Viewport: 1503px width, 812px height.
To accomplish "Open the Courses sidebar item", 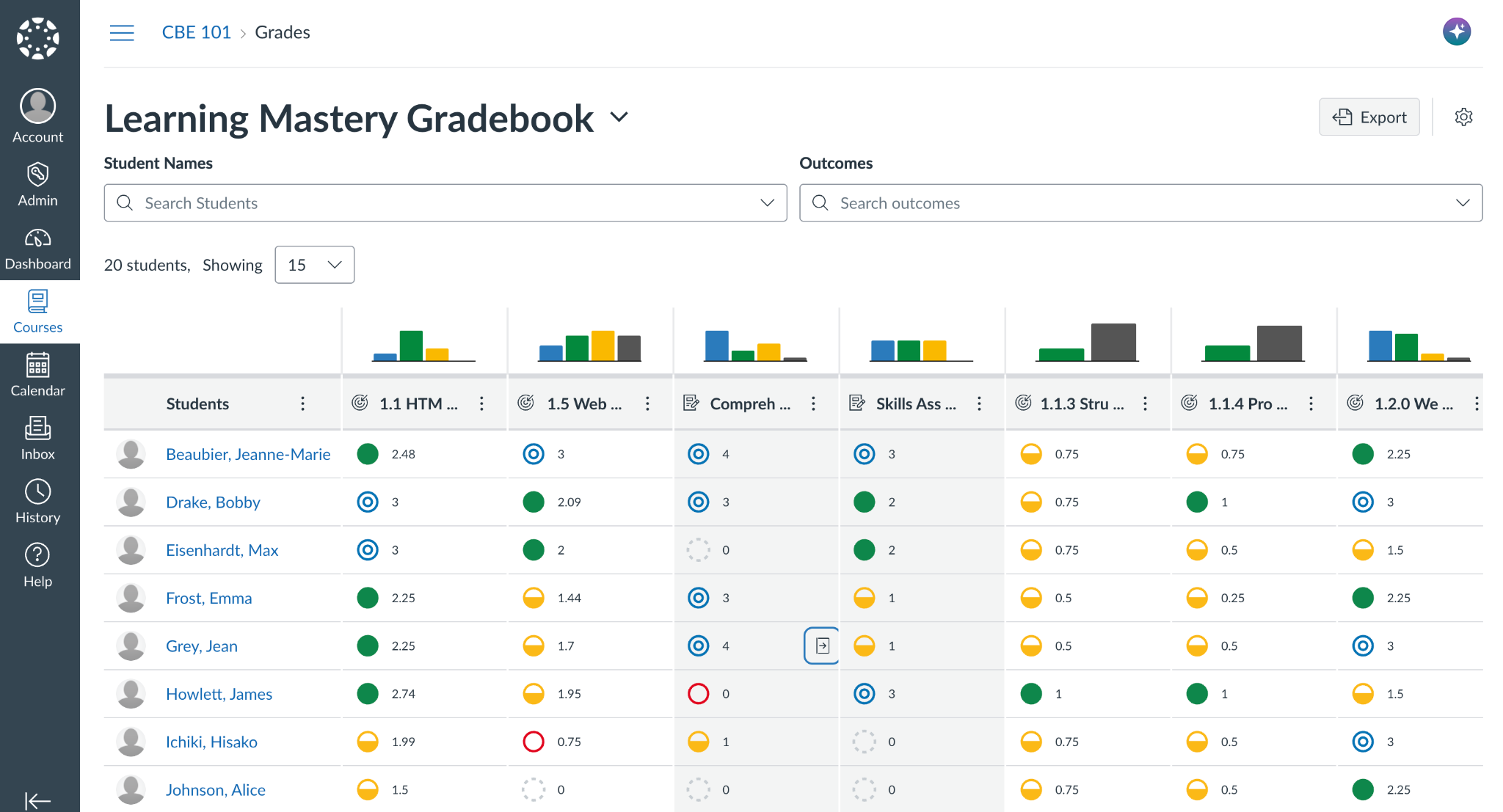I will 38,312.
